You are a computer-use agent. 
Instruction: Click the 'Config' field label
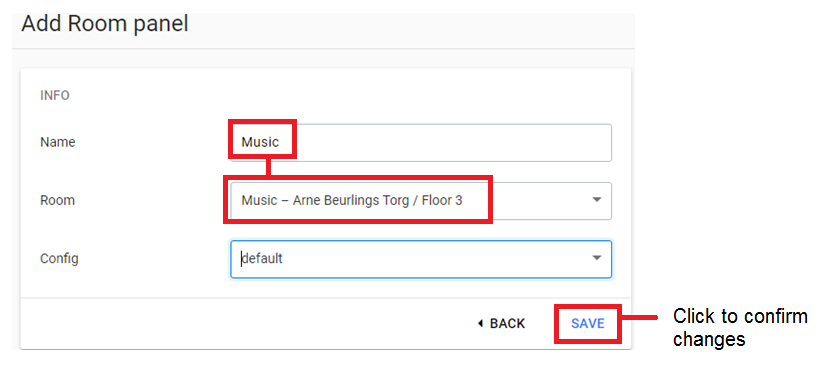tap(59, 258)
